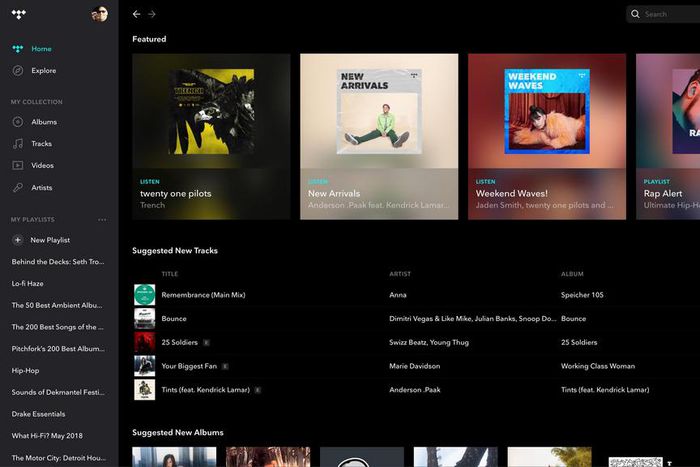Open The 50 Best Ambient Albu... playlist

pyautogui.click(x=57, y=305)
